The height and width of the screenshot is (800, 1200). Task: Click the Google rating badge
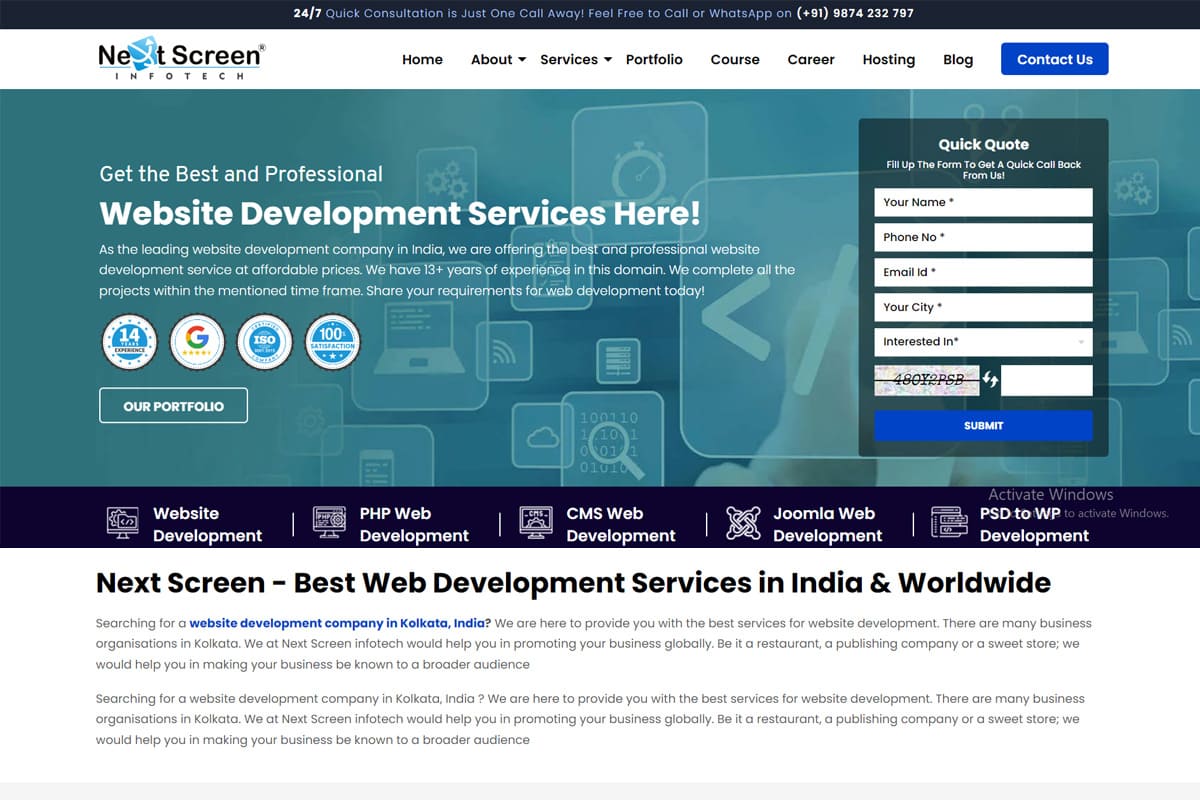tap(197, 342)
